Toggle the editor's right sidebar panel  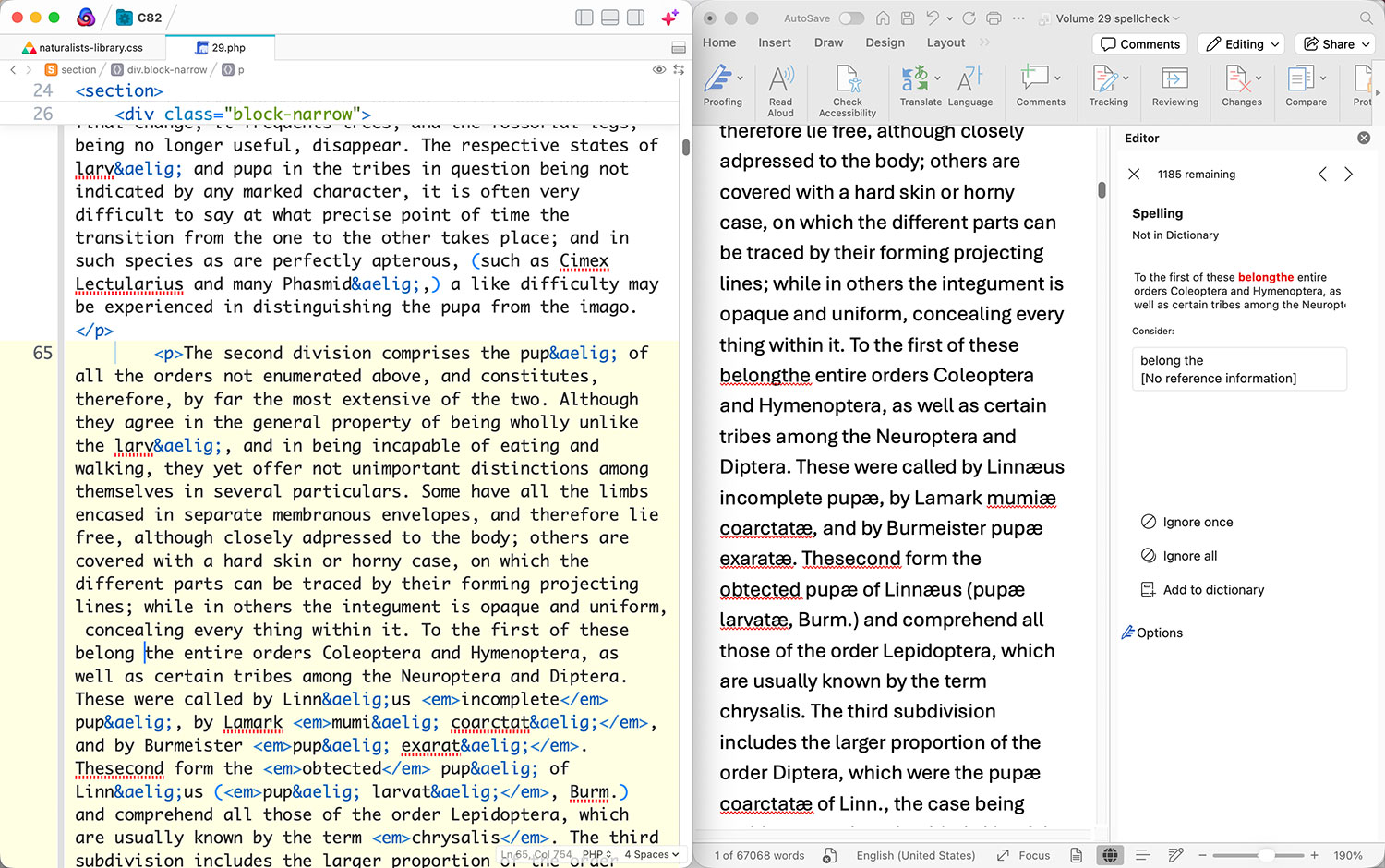point(636,18)
